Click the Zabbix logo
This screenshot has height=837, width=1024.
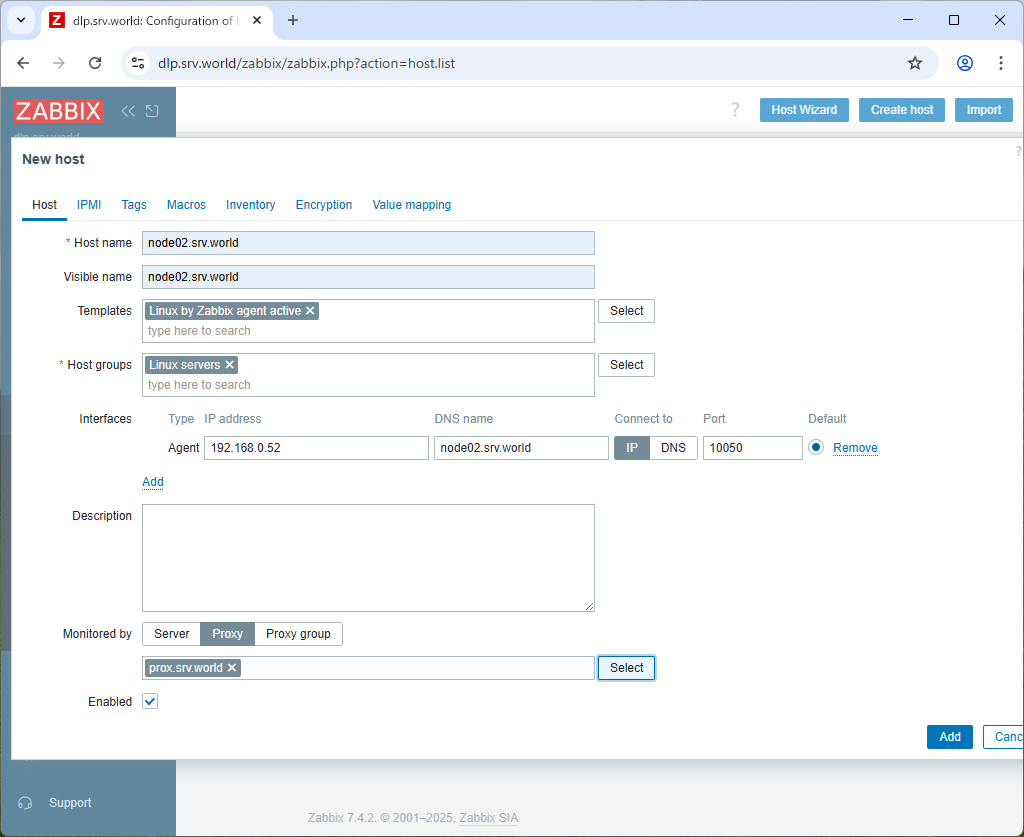[58, 111]
